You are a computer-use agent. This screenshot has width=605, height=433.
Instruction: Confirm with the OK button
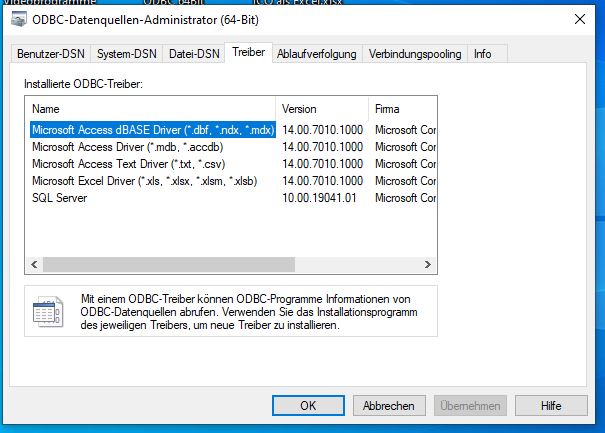pos(308,406)
